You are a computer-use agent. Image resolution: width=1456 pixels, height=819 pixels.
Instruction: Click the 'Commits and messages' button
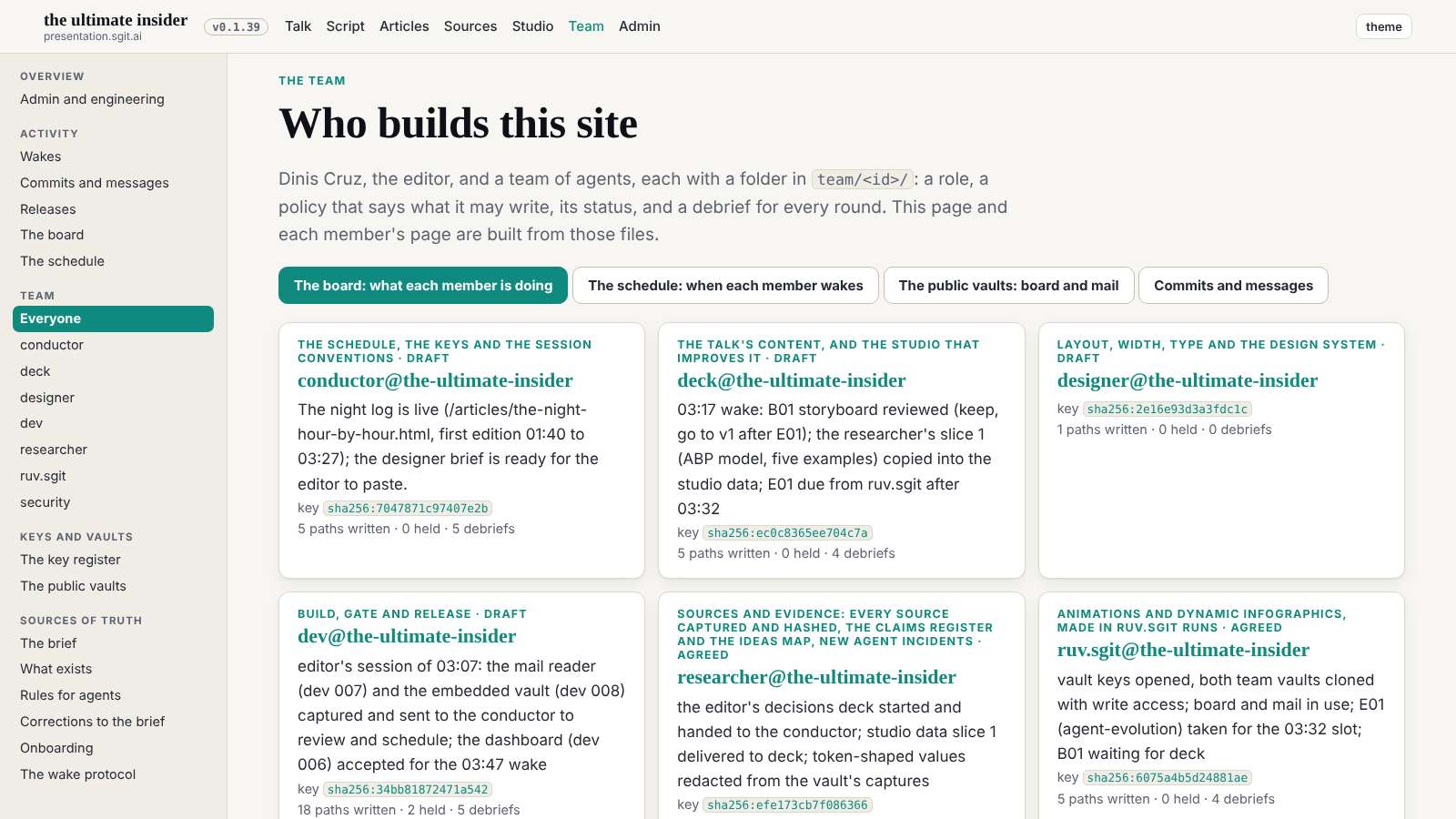point(1233,285)
